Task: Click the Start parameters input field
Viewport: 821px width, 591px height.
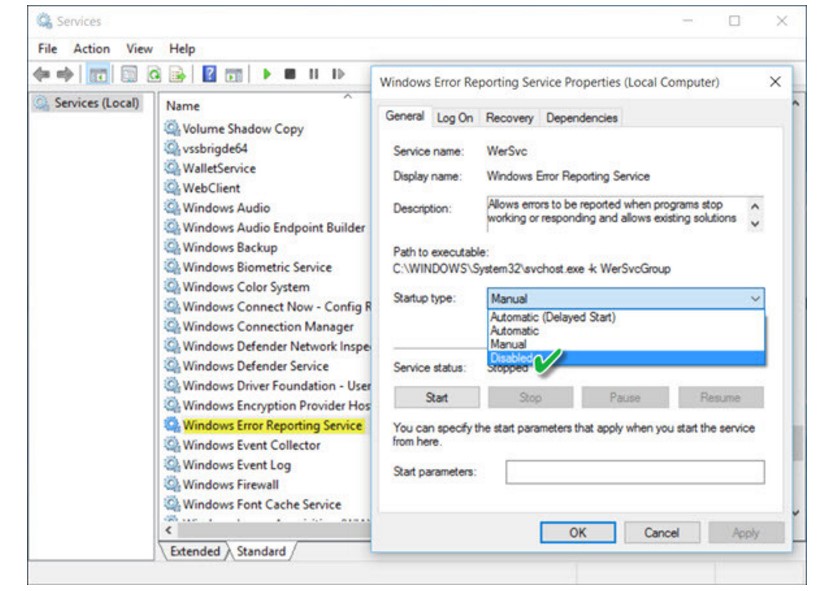Action: pos(635,472)
